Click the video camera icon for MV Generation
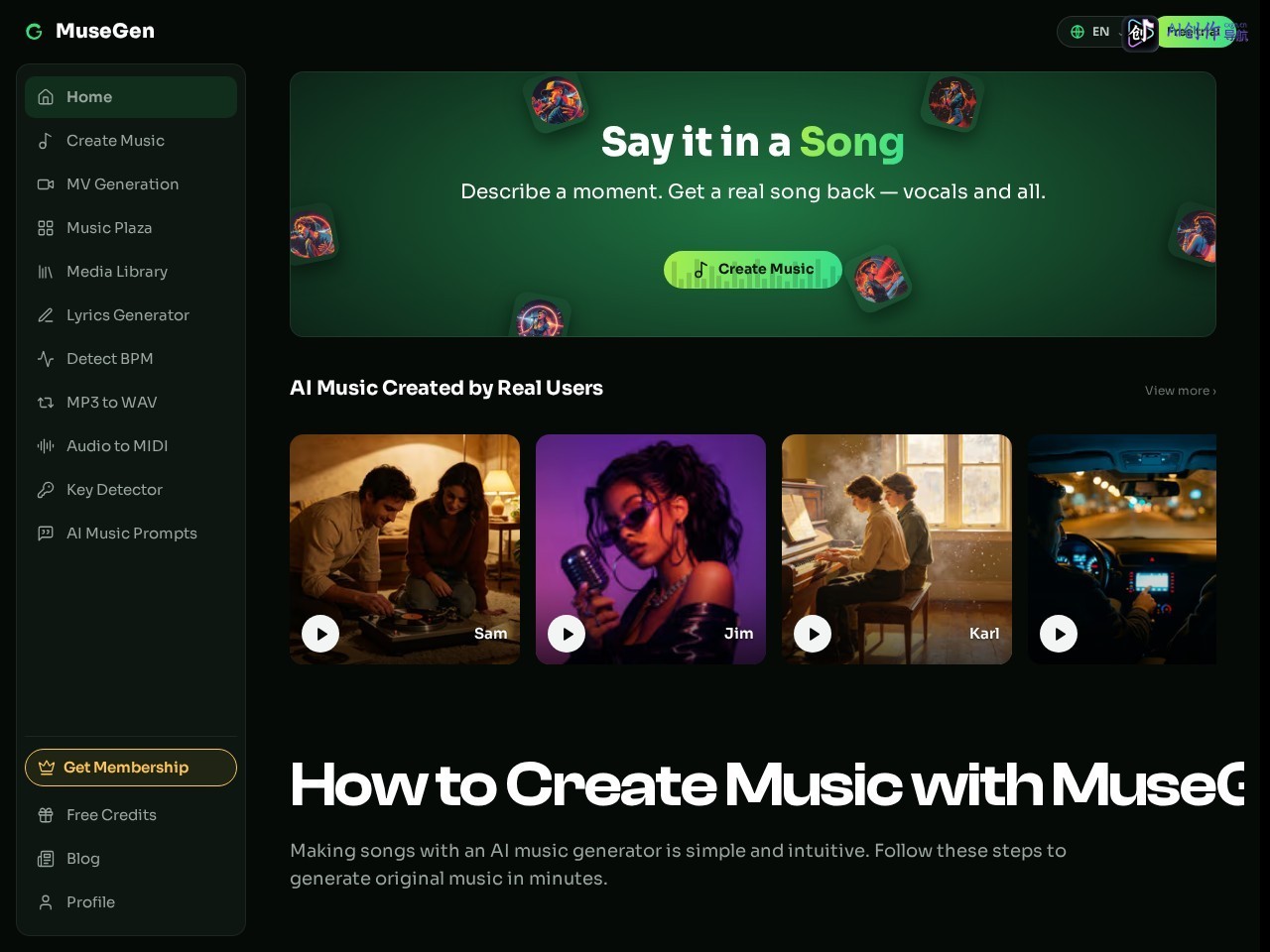Image resolution: width=1270 pixels, height=952 pixels. (46, 184)
